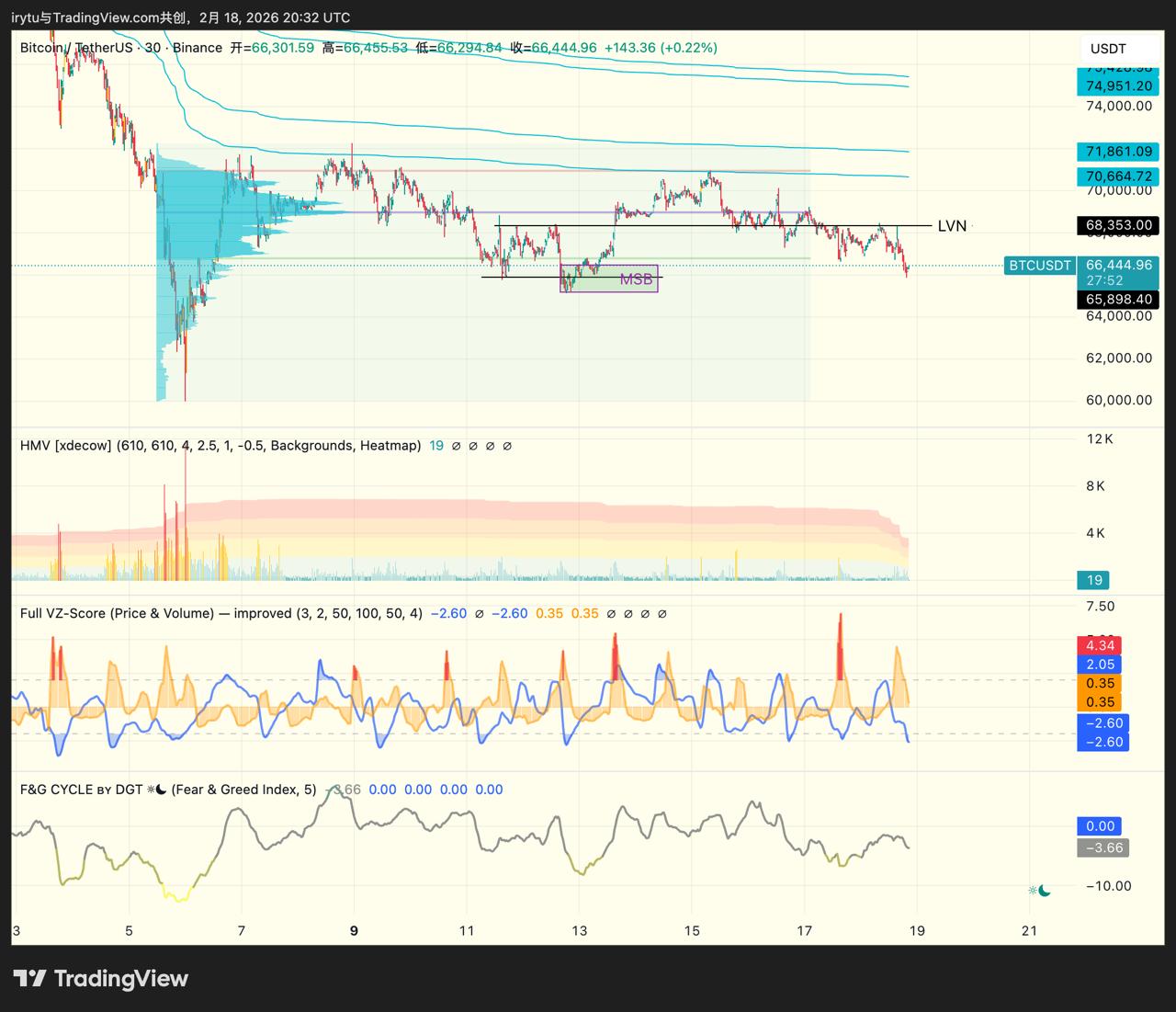1176x1012 pixels.
Task: Click the 68,353.00 black price tag
Action: coord(1118,225)
